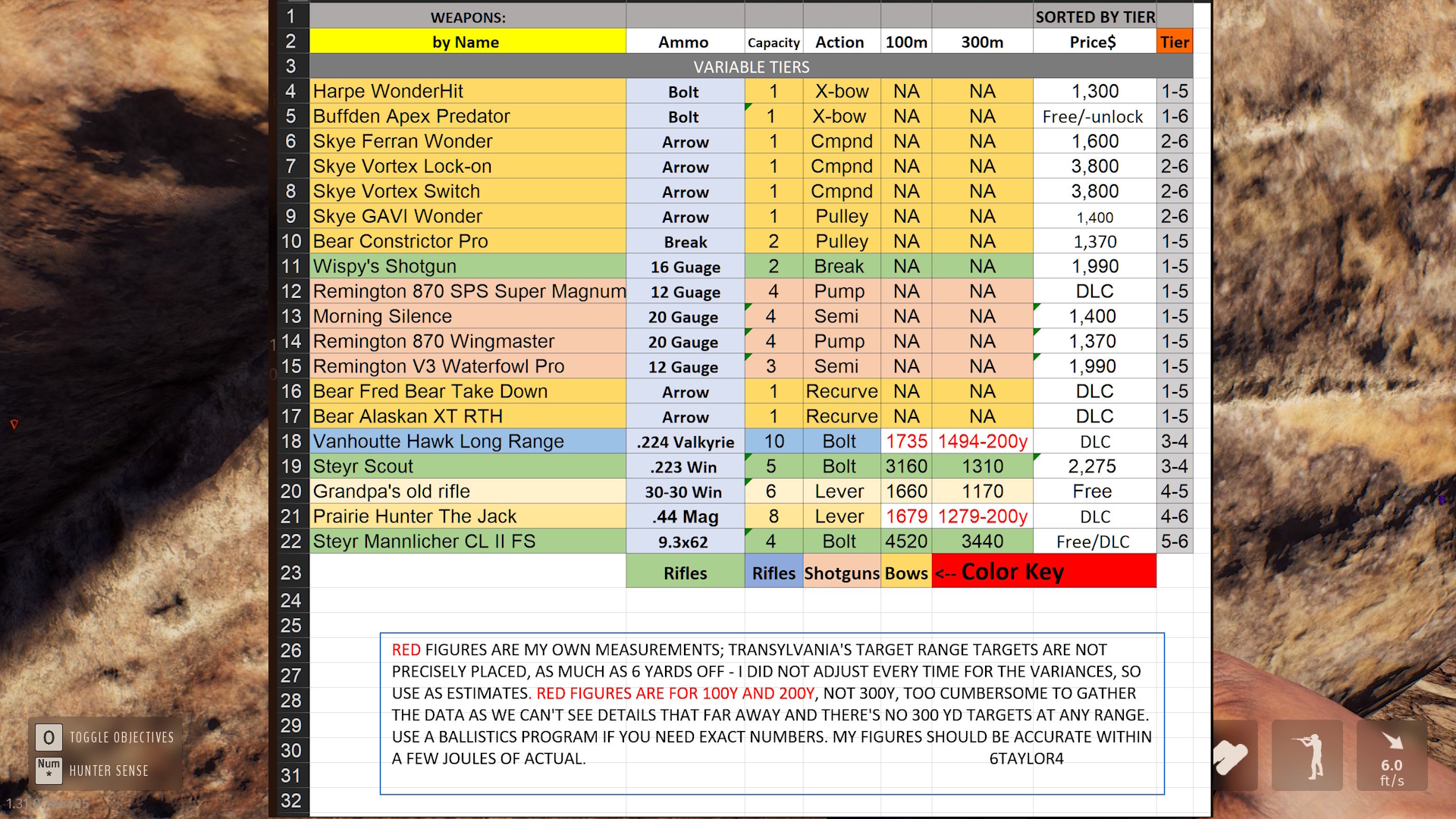Select the Price$ column header
Screen dimensions: 1456x819
click(1093, 42)
